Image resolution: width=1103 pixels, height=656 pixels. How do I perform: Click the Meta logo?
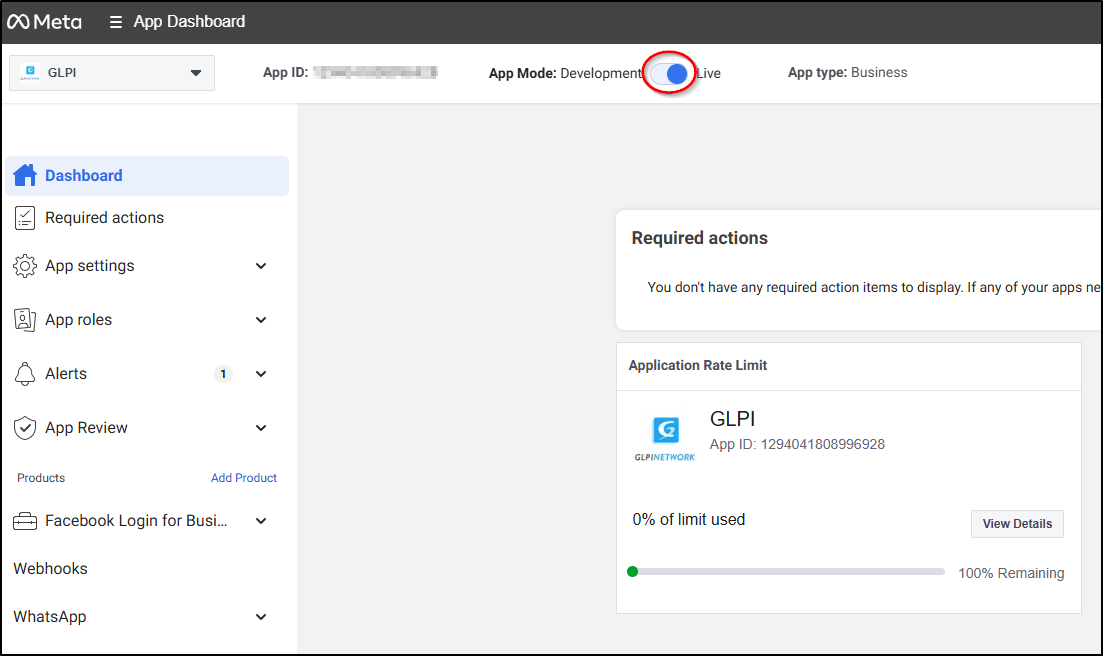pos(45,21)
